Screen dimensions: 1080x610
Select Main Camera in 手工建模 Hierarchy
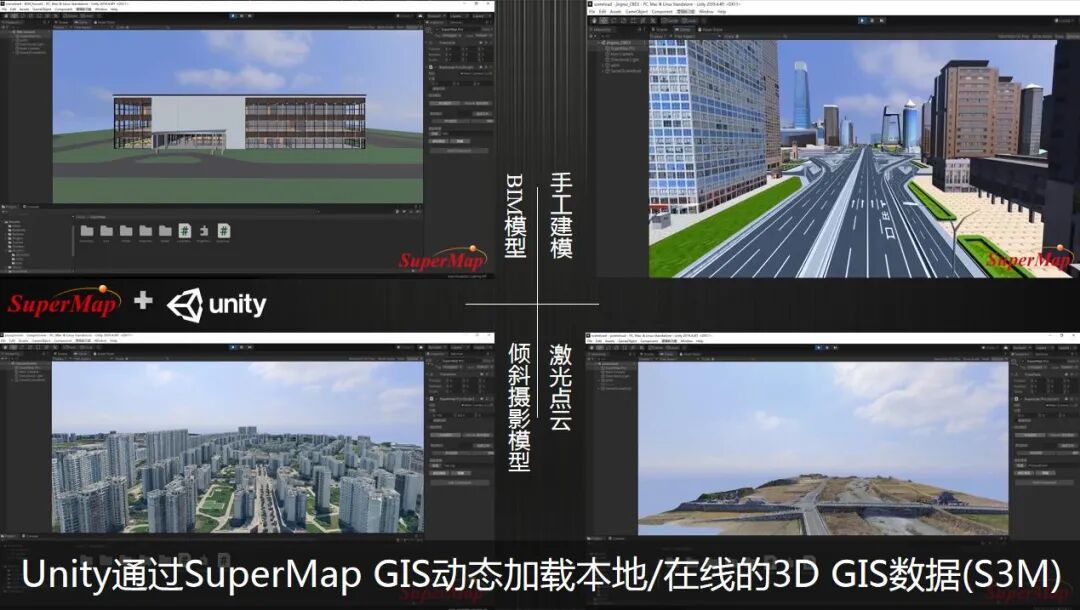coord(620,54)
